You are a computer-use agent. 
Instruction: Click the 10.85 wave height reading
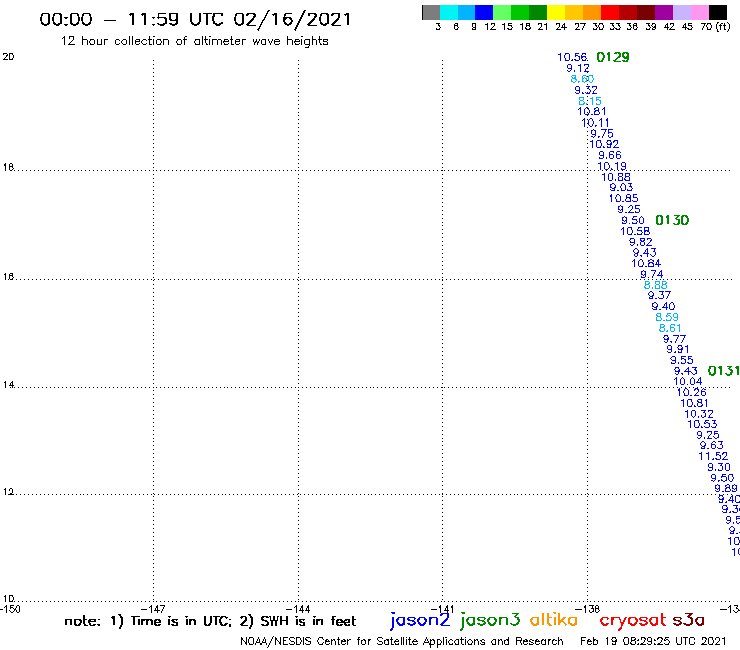pyautogui.click(x=623, y=198)
